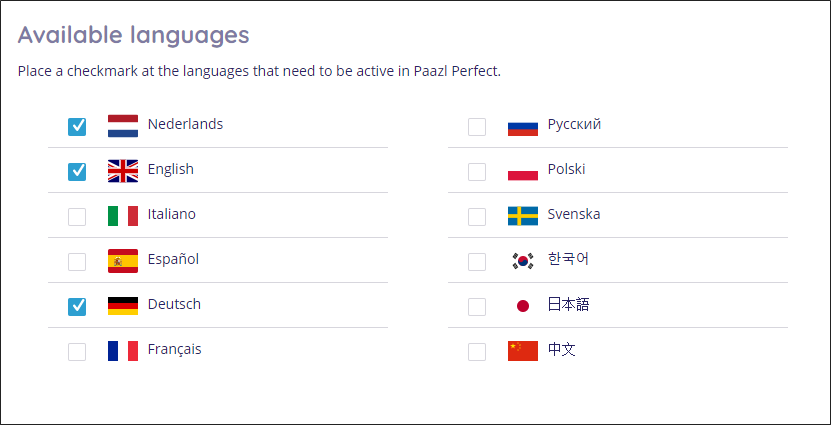Screen dimensions: 831x425
Task: Click the South Korean flag icon
Action: (523, 261)
